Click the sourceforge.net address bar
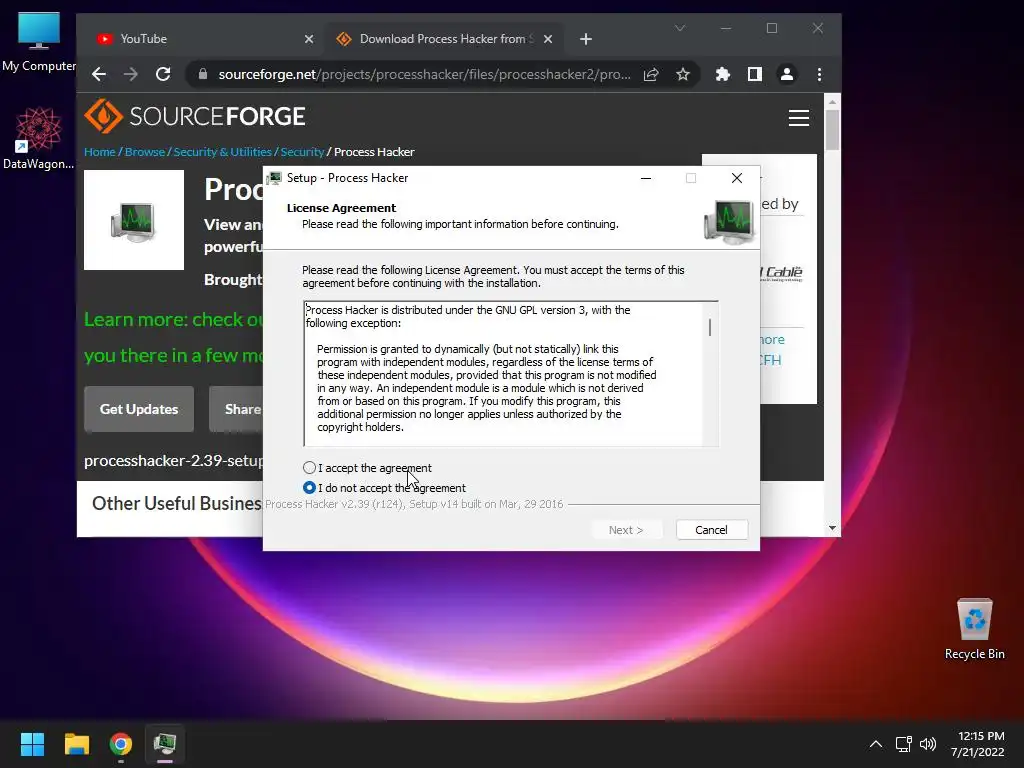The image size is (1024, 768). click(424, 74)
